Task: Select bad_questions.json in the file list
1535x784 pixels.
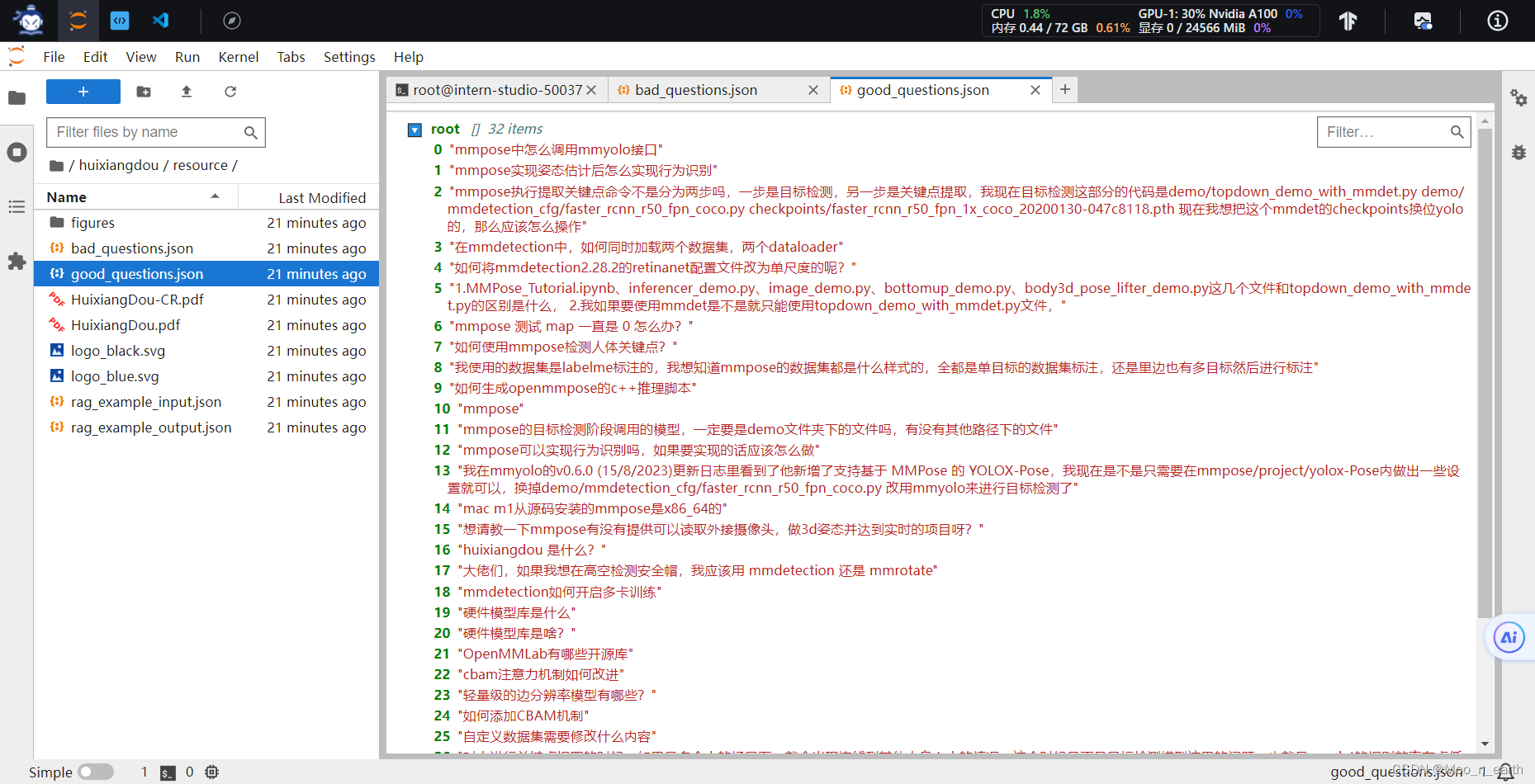Action: 206,248
